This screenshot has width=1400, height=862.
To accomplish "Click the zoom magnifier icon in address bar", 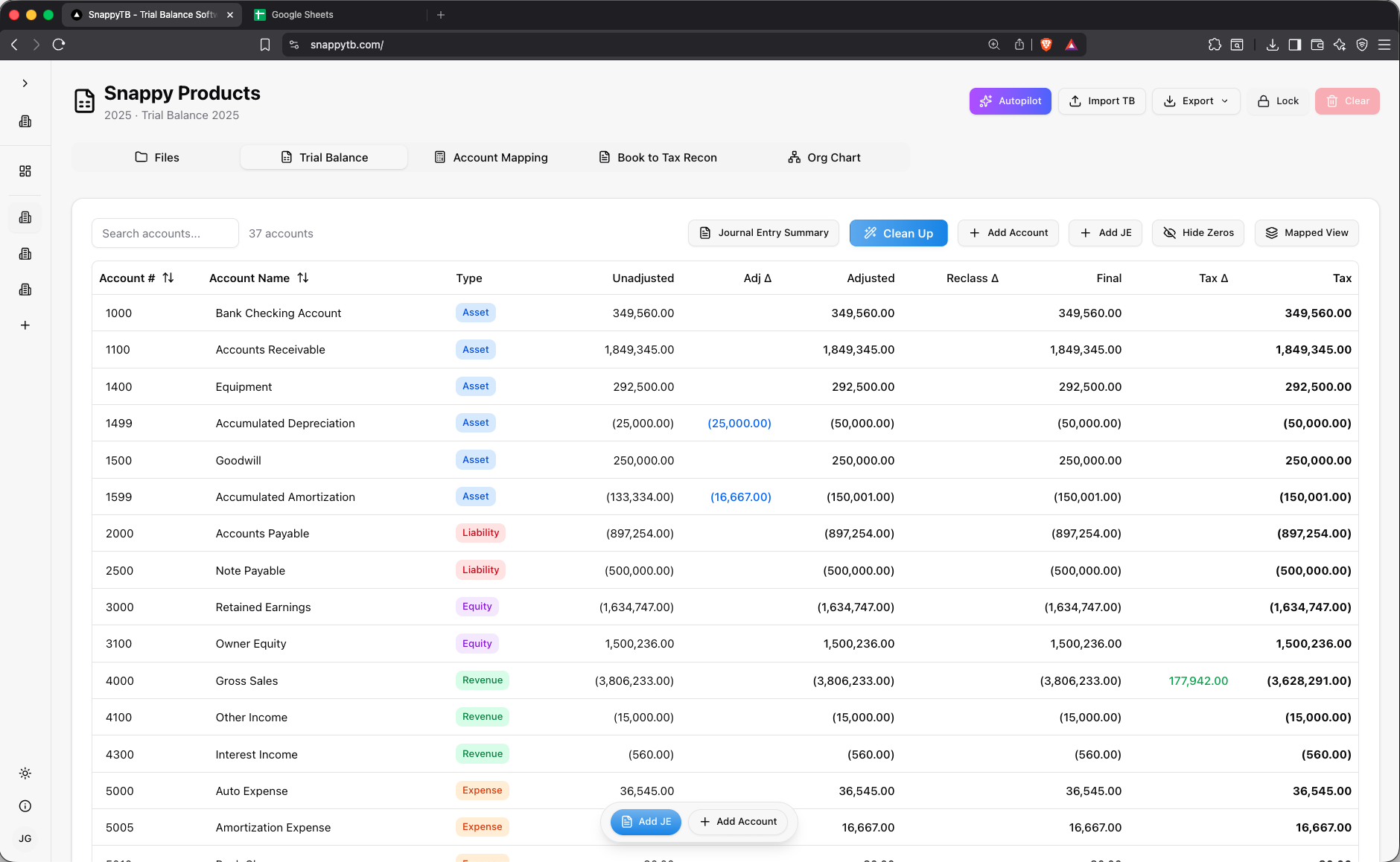I will point(993,45).
